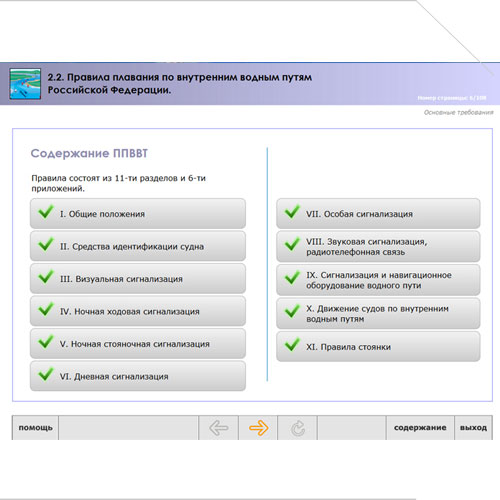The height and width of the screenshot is (500, 500).
Task: Open the содержание contents menu
Action: coord(420,428)
